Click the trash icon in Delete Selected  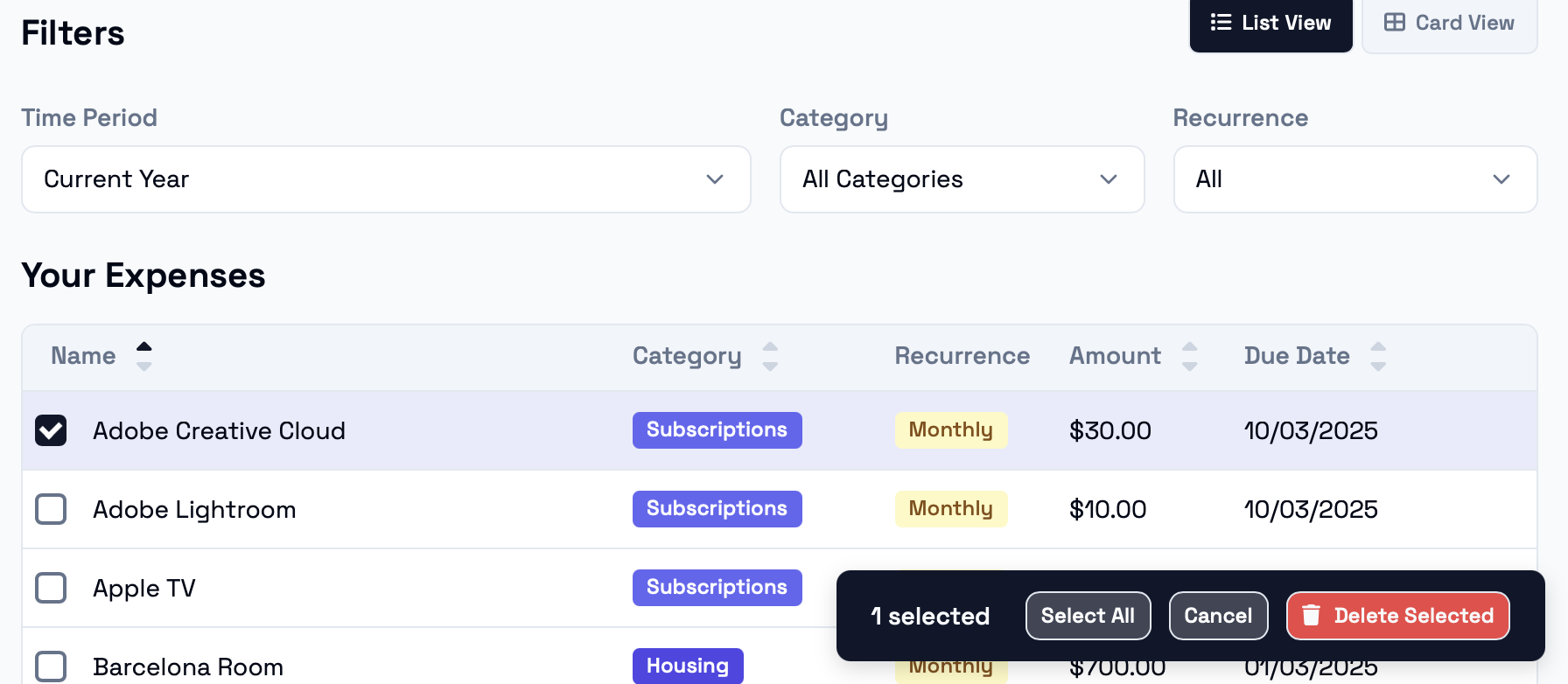1311,616
